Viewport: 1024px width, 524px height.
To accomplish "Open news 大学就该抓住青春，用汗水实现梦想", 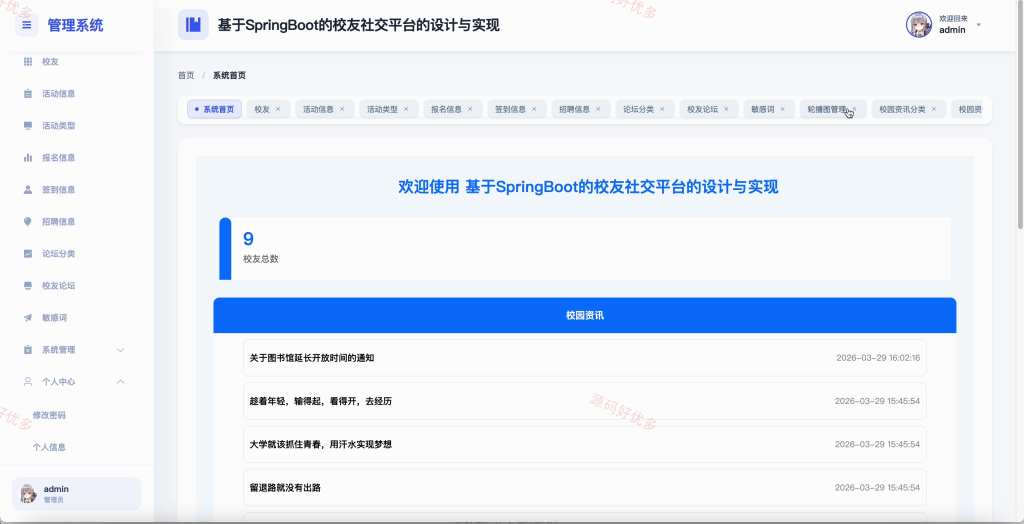I will 584,444.
